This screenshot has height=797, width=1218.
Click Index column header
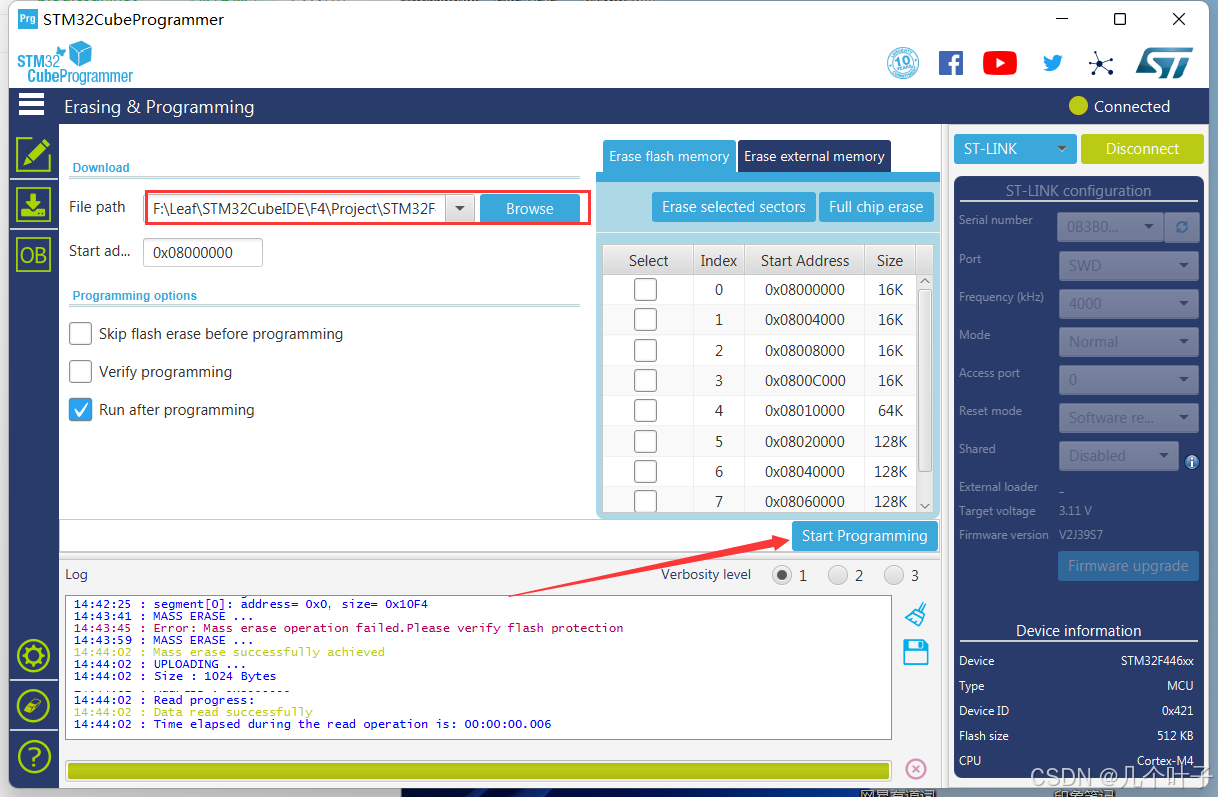719,260
